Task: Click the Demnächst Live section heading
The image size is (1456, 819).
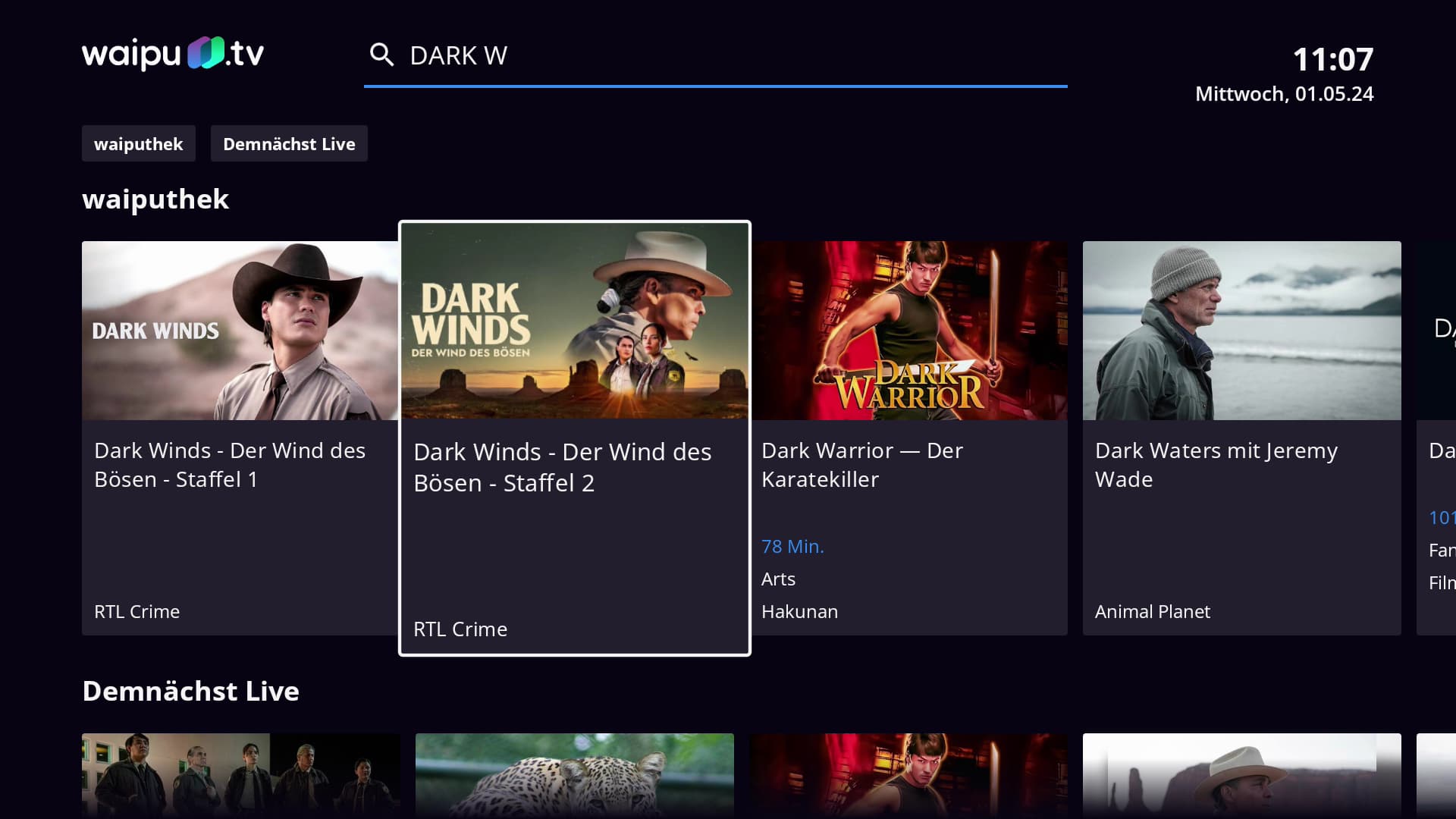Action: click(x=191, y=691)
